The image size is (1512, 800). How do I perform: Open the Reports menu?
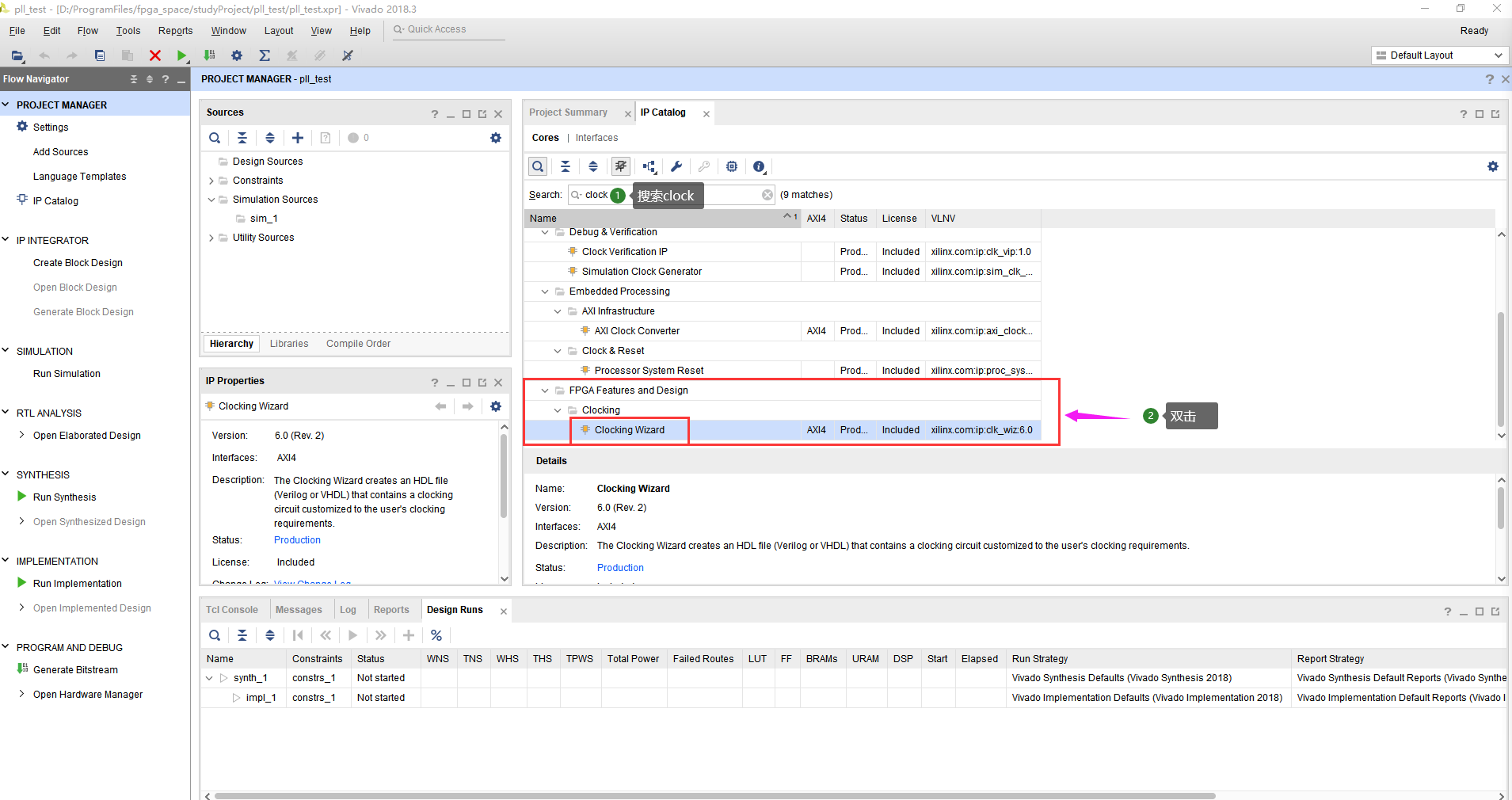tap(175, 31)
